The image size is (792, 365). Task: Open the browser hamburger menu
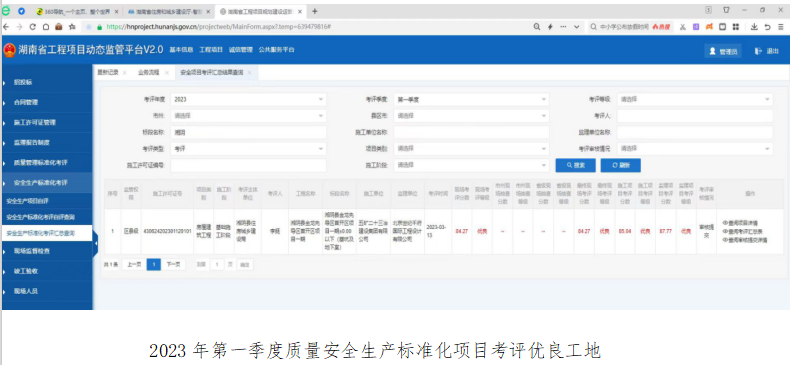tap(781, 27)
